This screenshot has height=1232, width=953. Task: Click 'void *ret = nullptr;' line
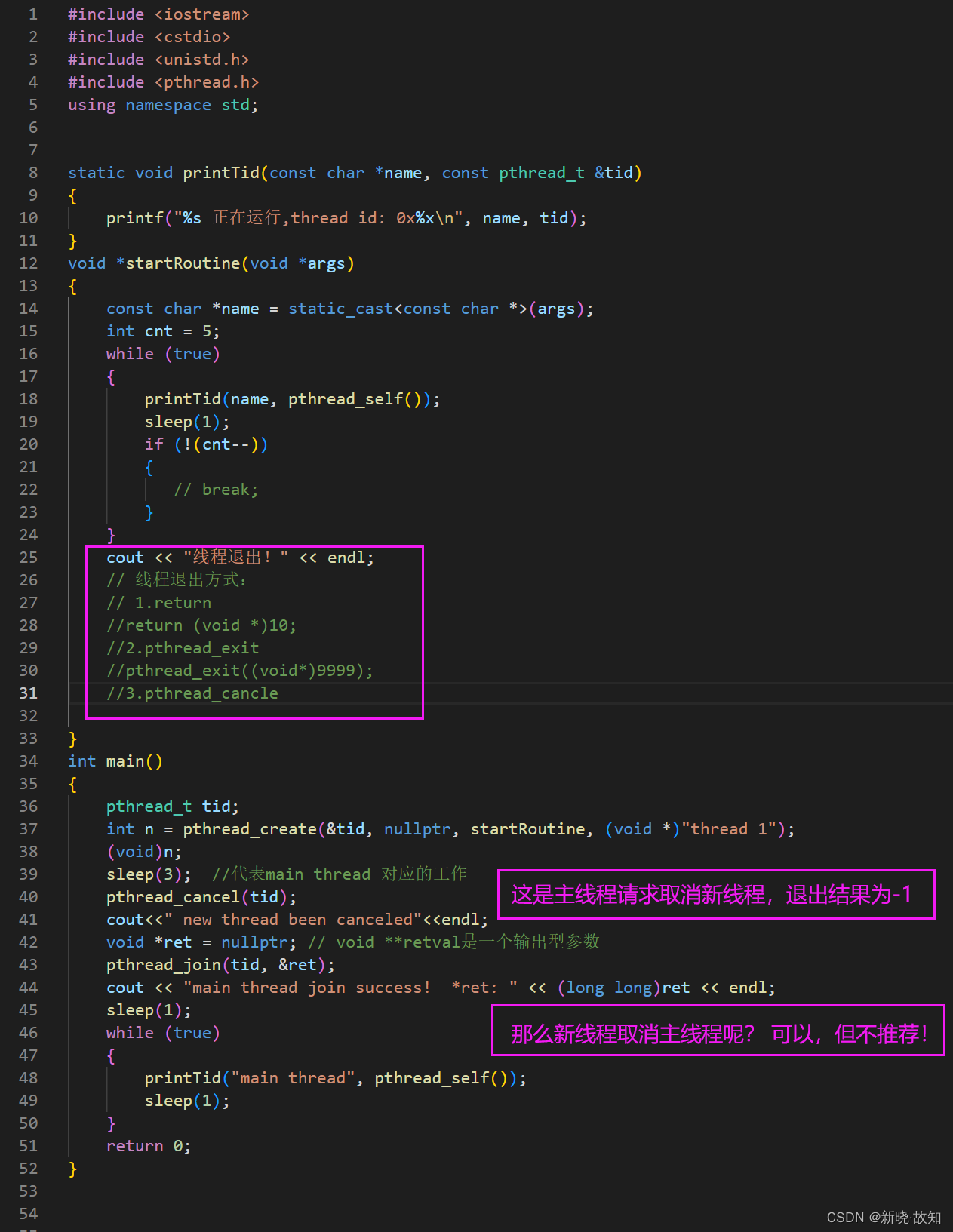(201, 942)
